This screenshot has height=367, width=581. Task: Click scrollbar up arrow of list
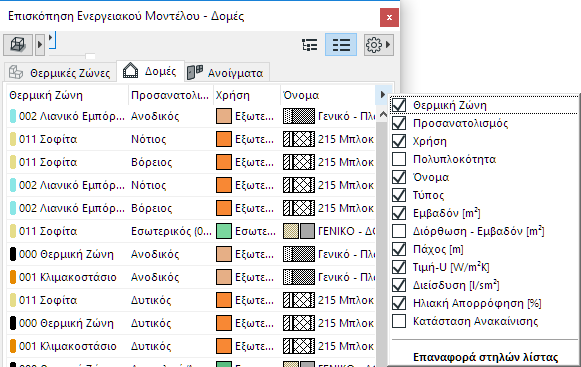click(x=383, y=115)
